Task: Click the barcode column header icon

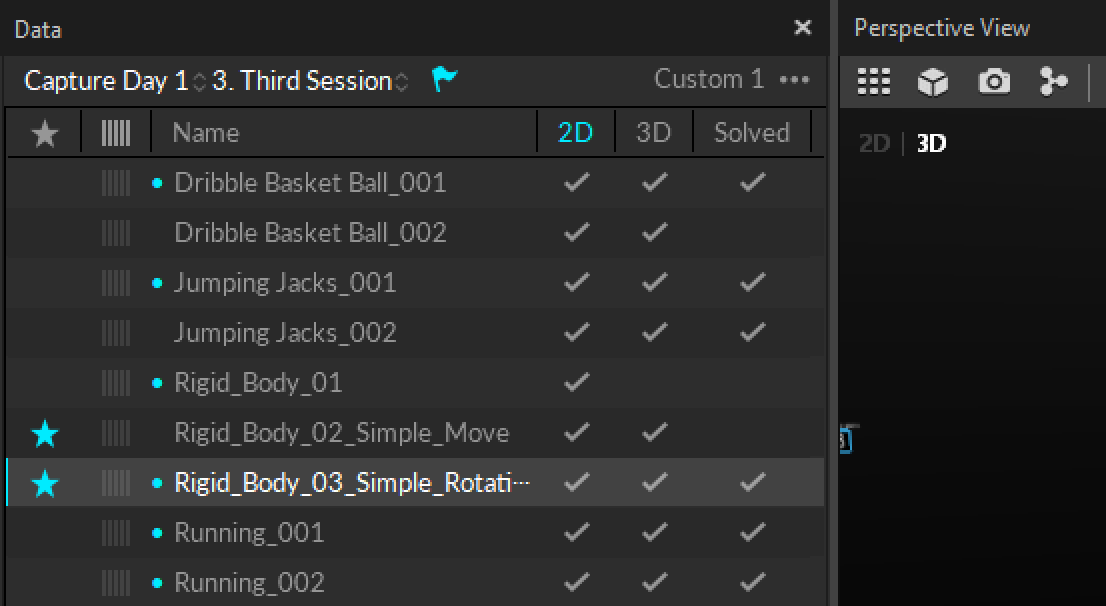Action: (x=116, y=133)
